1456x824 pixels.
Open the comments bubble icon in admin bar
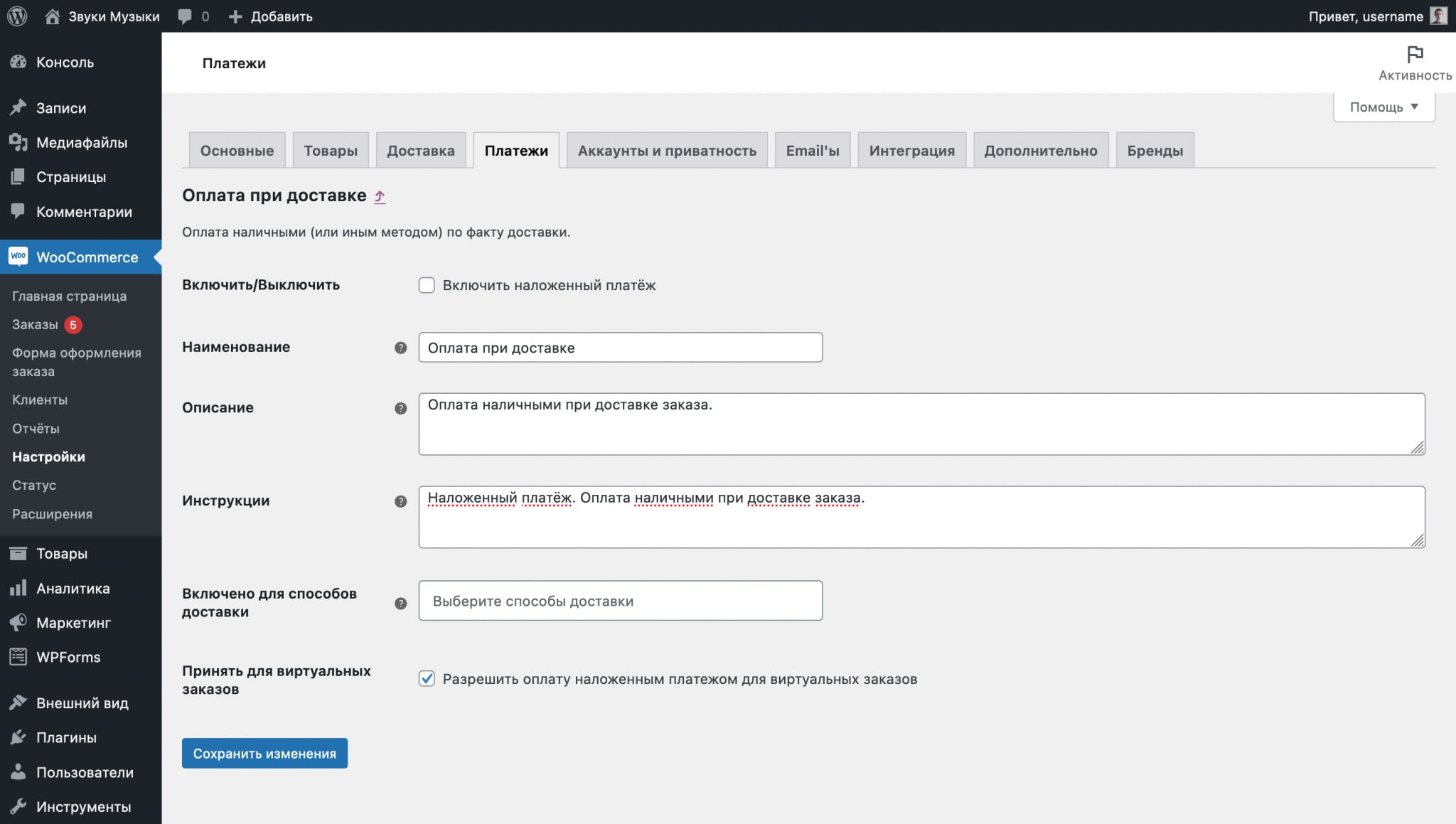click(x=185, y=16)
